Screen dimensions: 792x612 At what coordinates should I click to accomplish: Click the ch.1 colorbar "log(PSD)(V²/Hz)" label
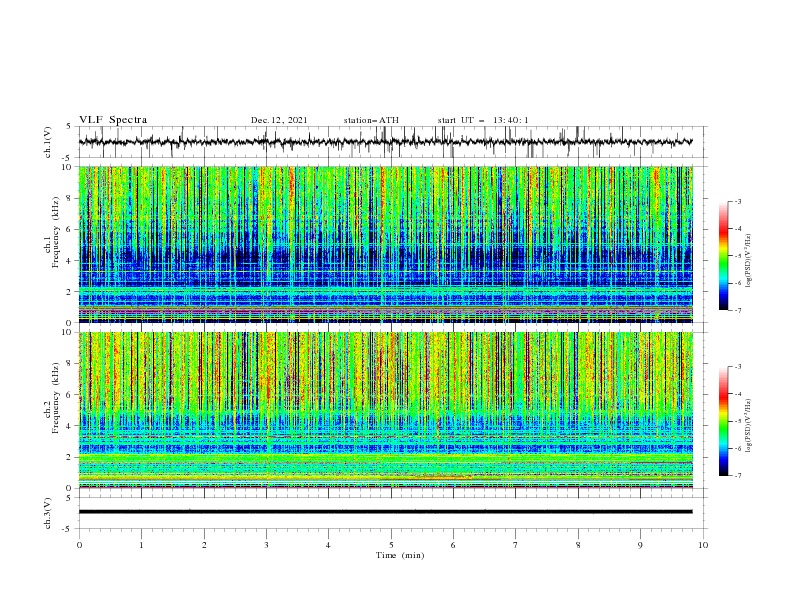pyautogui.click(x=749, y=261)
